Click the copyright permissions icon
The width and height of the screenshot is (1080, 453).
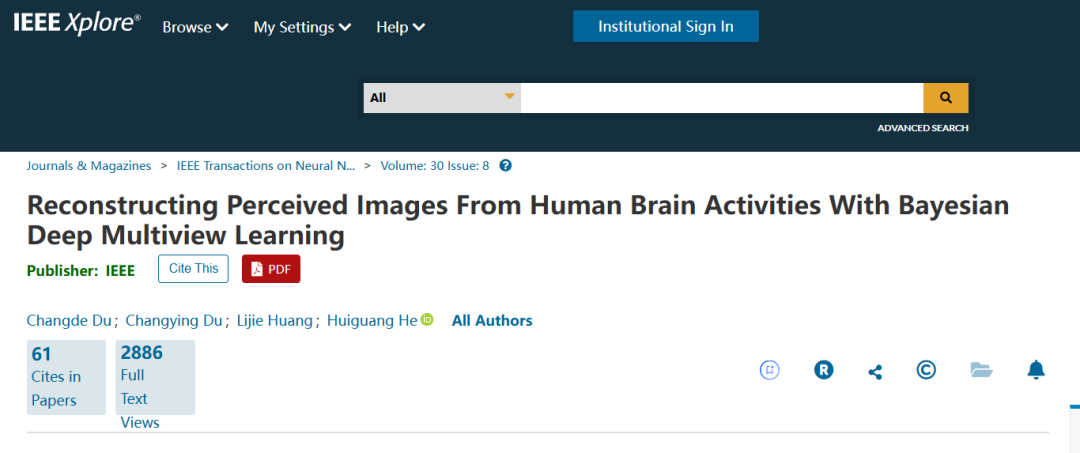927,370
